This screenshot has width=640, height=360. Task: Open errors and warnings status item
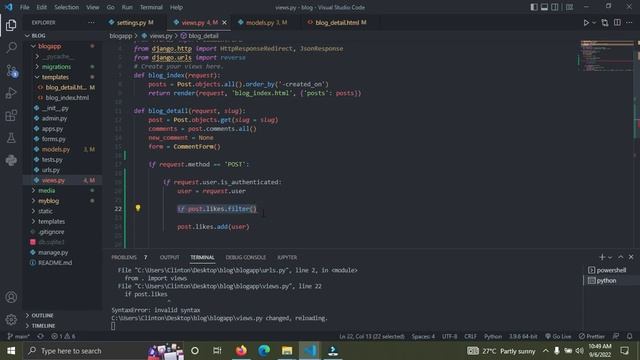click(63, 336)
